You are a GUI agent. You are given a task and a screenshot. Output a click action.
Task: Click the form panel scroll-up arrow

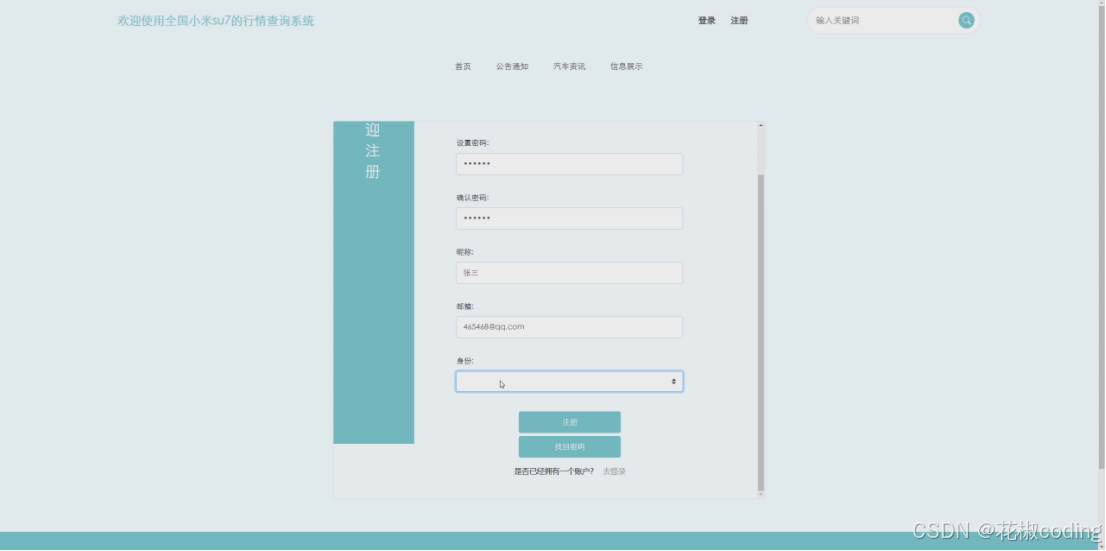760,125
